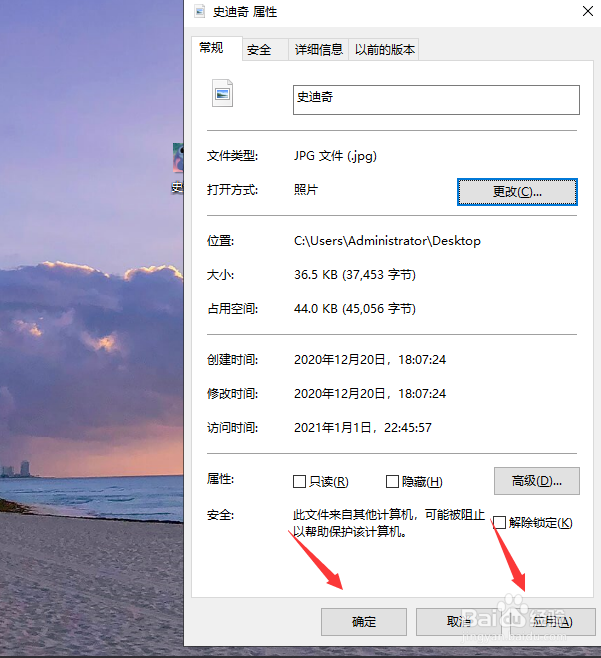Switch to the 安全 tab

[265, 50]
